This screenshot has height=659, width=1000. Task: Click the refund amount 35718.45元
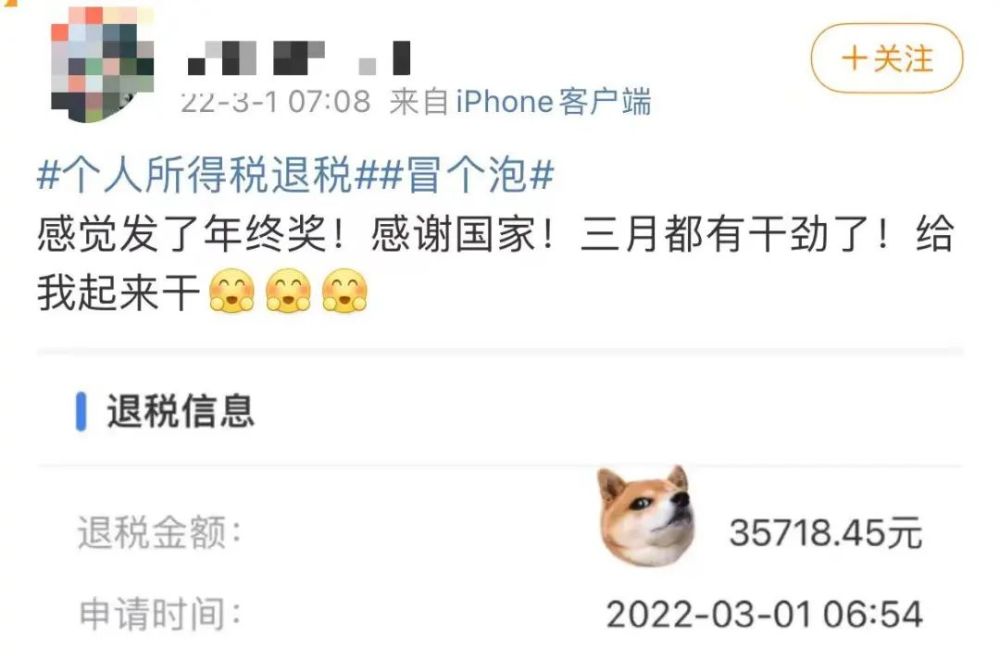click(x=826, y=533)
